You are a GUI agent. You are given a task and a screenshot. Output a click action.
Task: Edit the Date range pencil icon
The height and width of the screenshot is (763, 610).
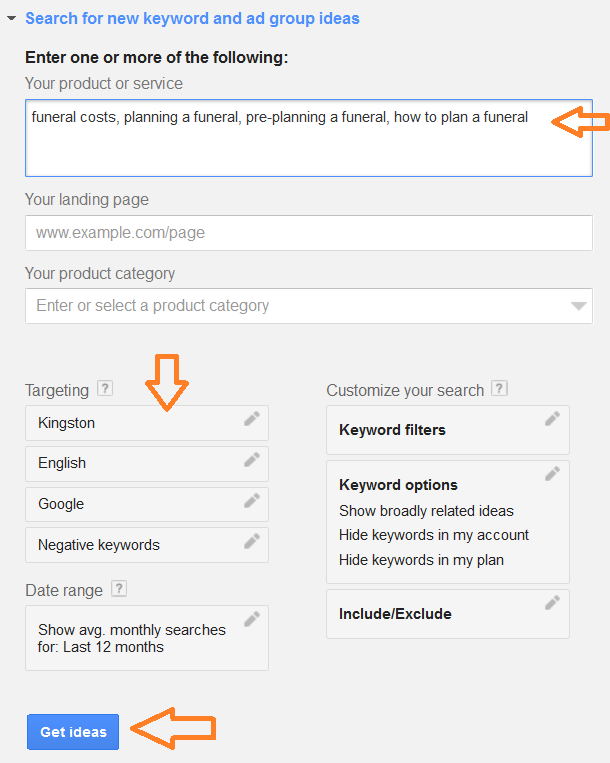click(251, 619)
